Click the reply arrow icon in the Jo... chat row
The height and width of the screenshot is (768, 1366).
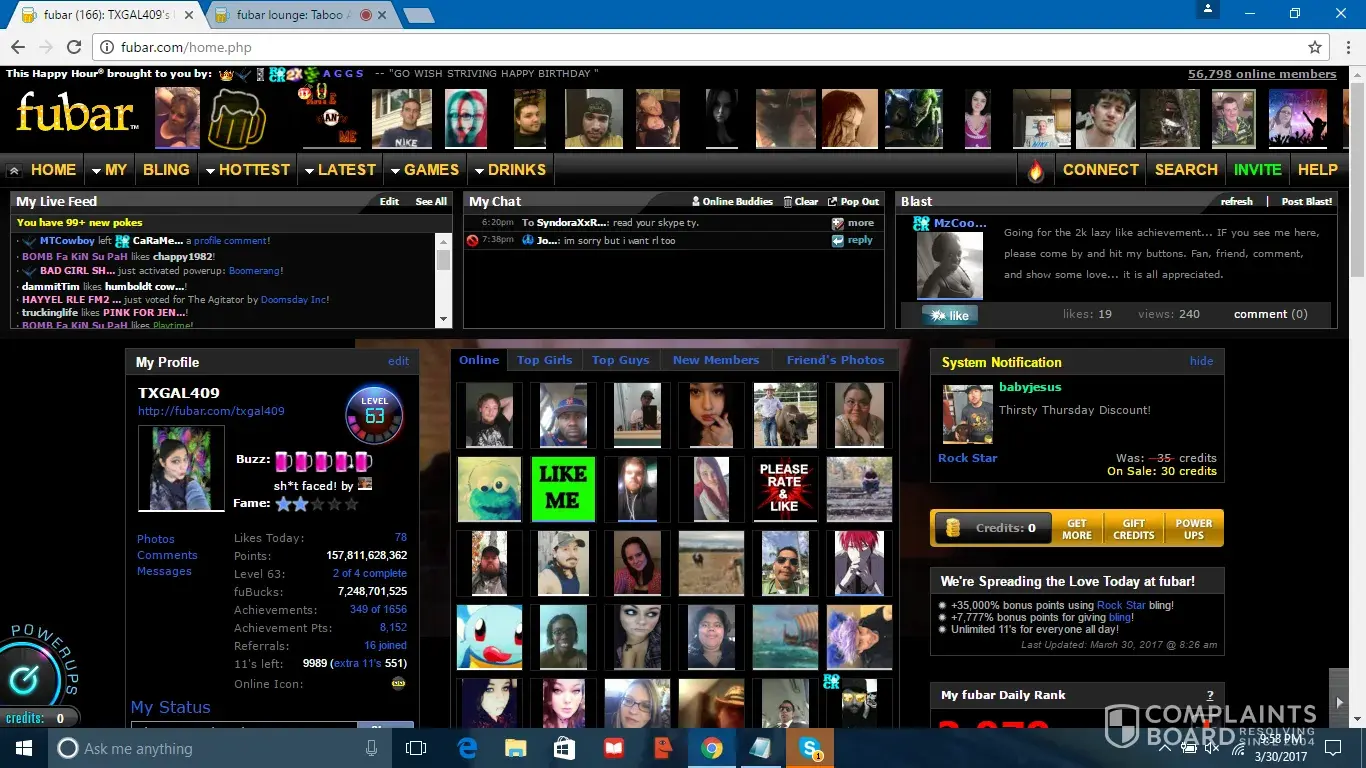click(x=838, y=240)
